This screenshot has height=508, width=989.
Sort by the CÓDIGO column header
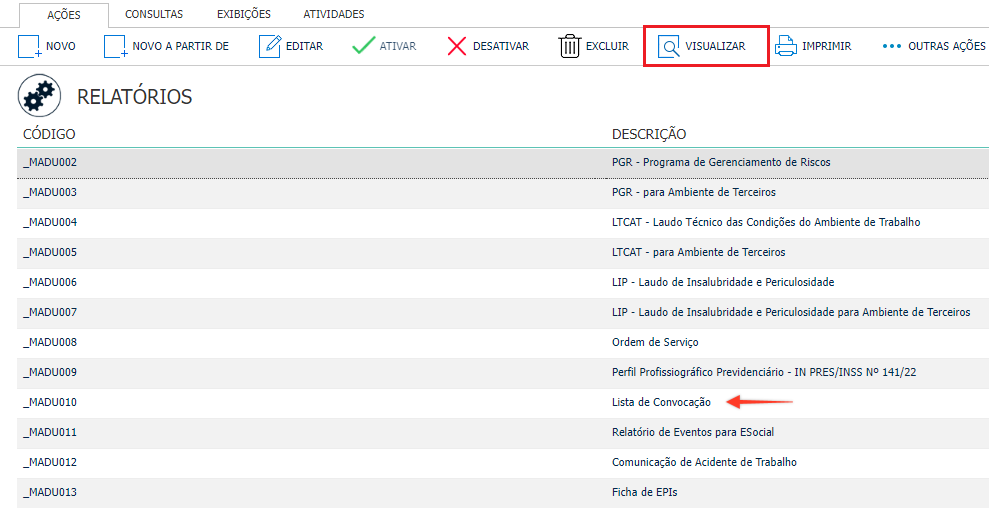pyautogui.click(x=49, y=134)
